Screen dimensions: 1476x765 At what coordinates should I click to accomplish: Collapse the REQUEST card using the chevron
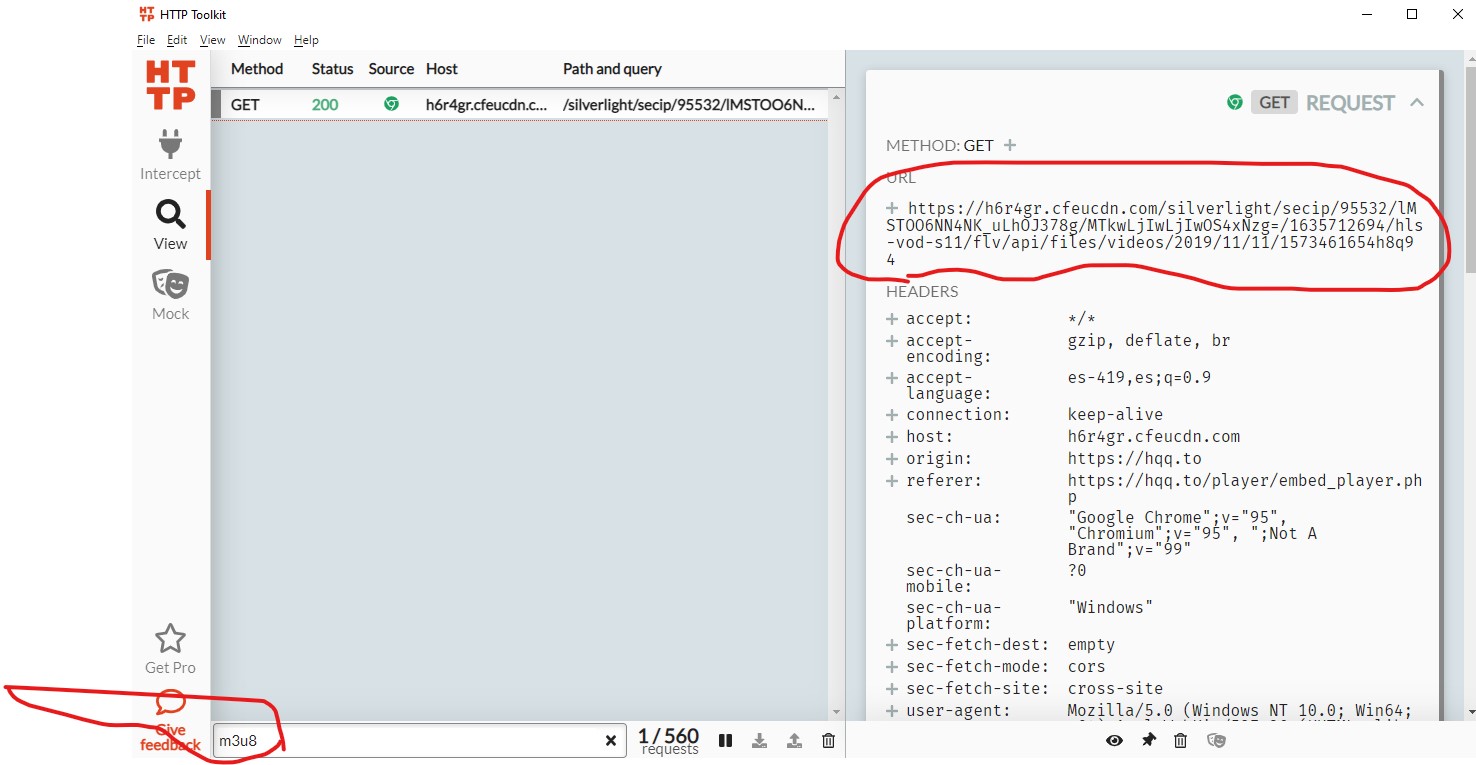coord(1417,102)
